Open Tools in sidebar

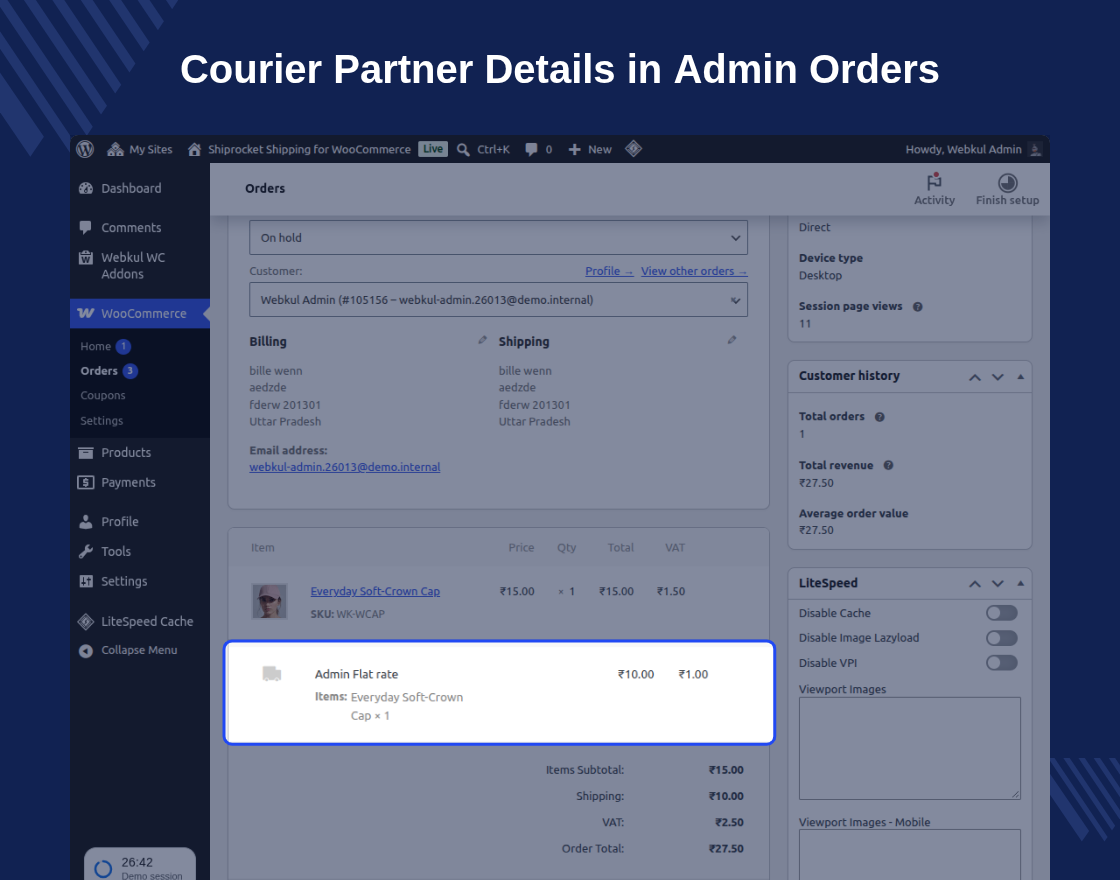click(x=116, y=551)
